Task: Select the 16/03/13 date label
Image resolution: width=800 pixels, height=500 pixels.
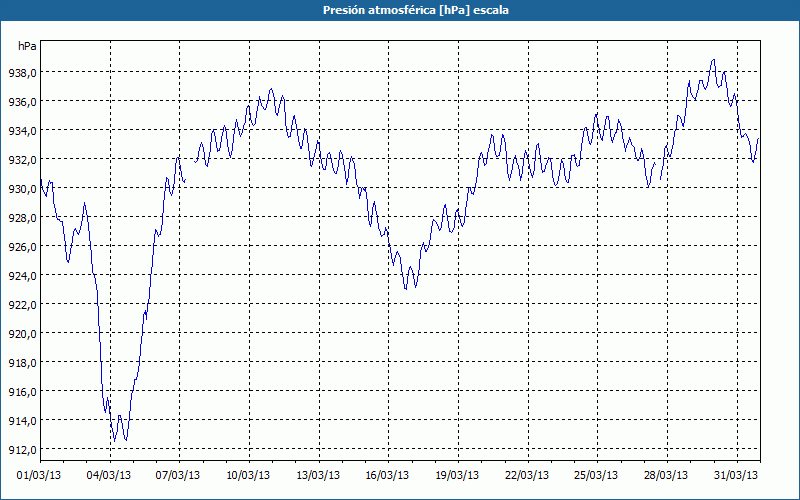Action: pos(387,476)
